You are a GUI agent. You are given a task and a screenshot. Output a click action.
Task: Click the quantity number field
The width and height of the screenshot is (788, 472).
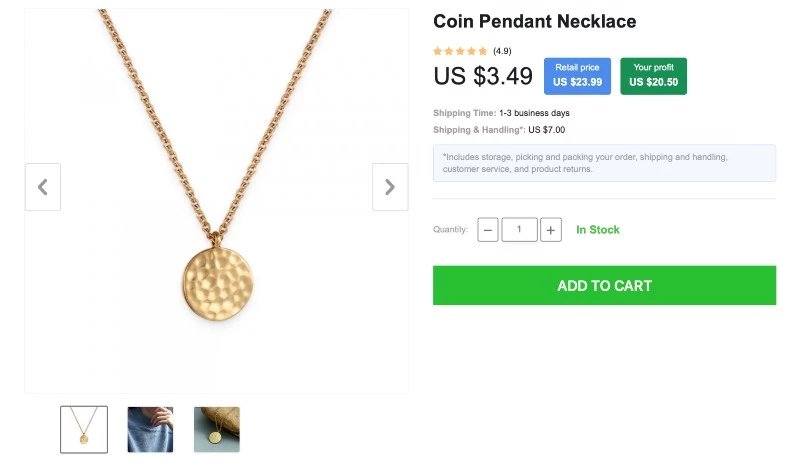(x=519, y=230)
